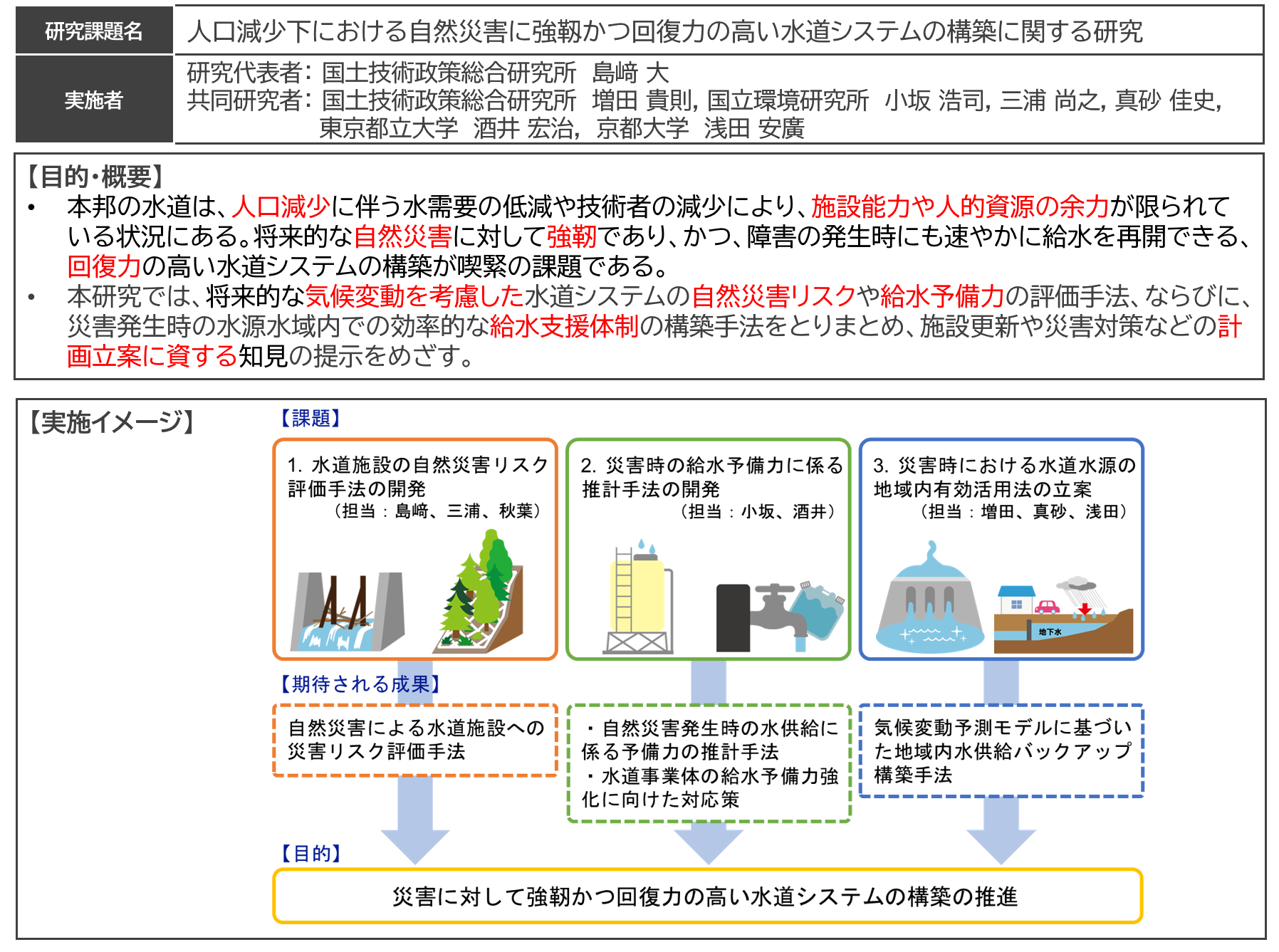Click staff line 担当：増田、真砂、浅田
Viewport: 1279px width, 952px height.
1023,511
